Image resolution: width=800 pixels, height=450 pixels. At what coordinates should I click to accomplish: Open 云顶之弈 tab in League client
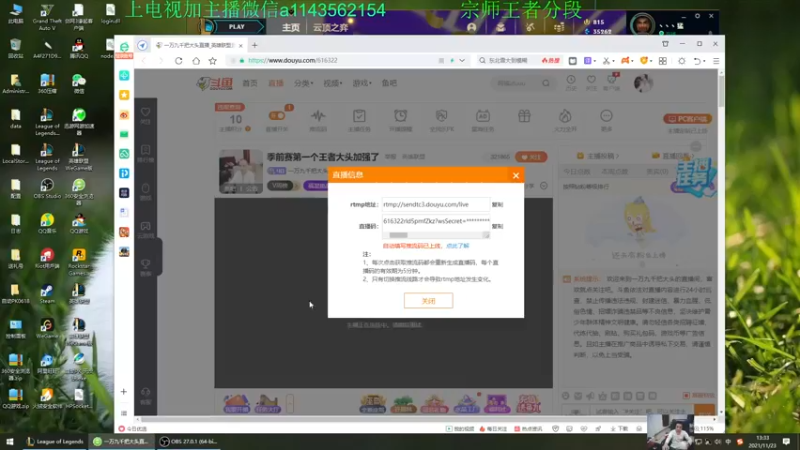pyautogui.click(x=331, y=28)
